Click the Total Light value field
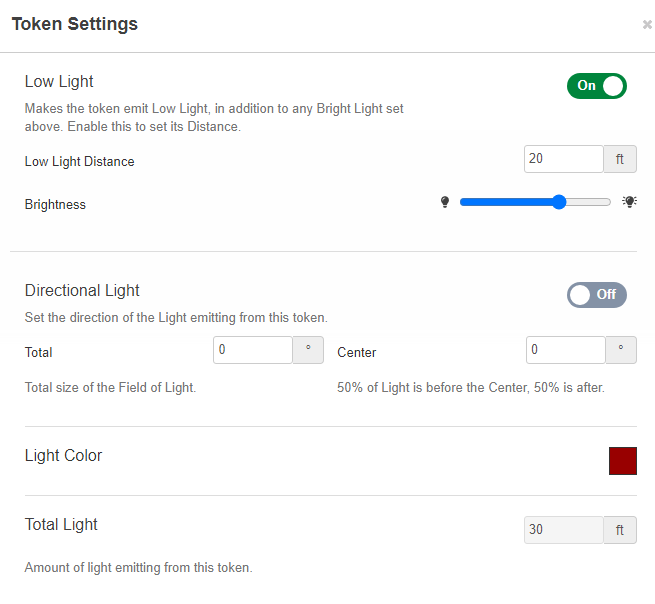The height and width of the screenshot is (604, 655). click(564, 530)
